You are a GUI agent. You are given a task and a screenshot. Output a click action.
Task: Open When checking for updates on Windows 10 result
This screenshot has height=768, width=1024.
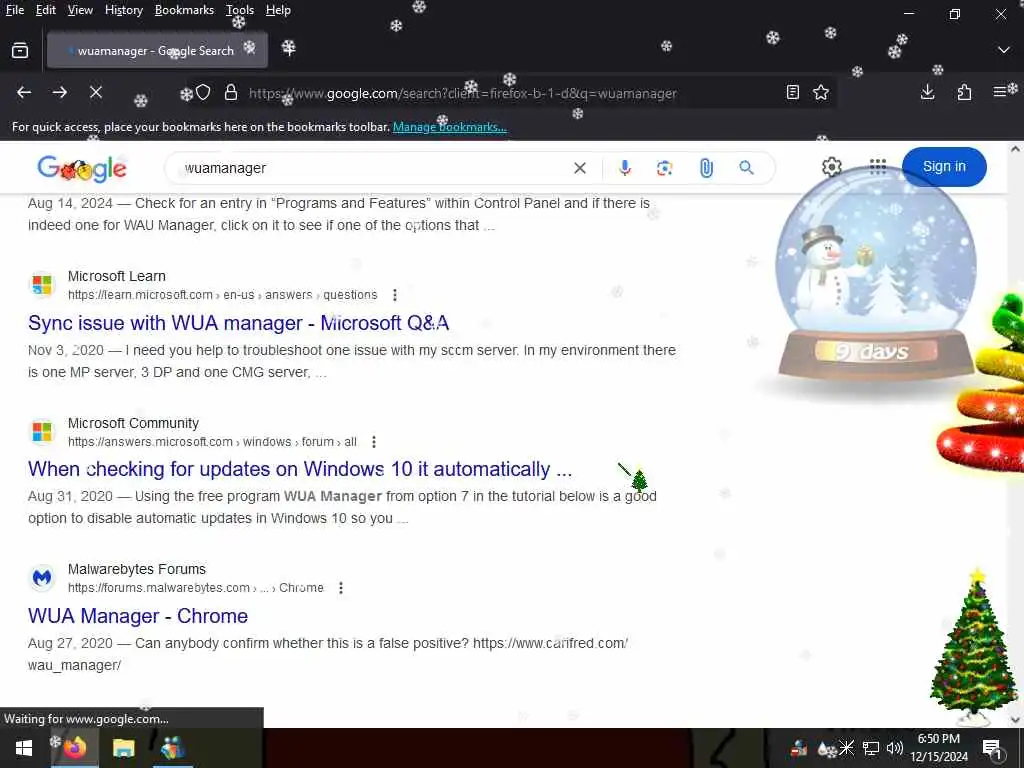(x=300, y=469)
